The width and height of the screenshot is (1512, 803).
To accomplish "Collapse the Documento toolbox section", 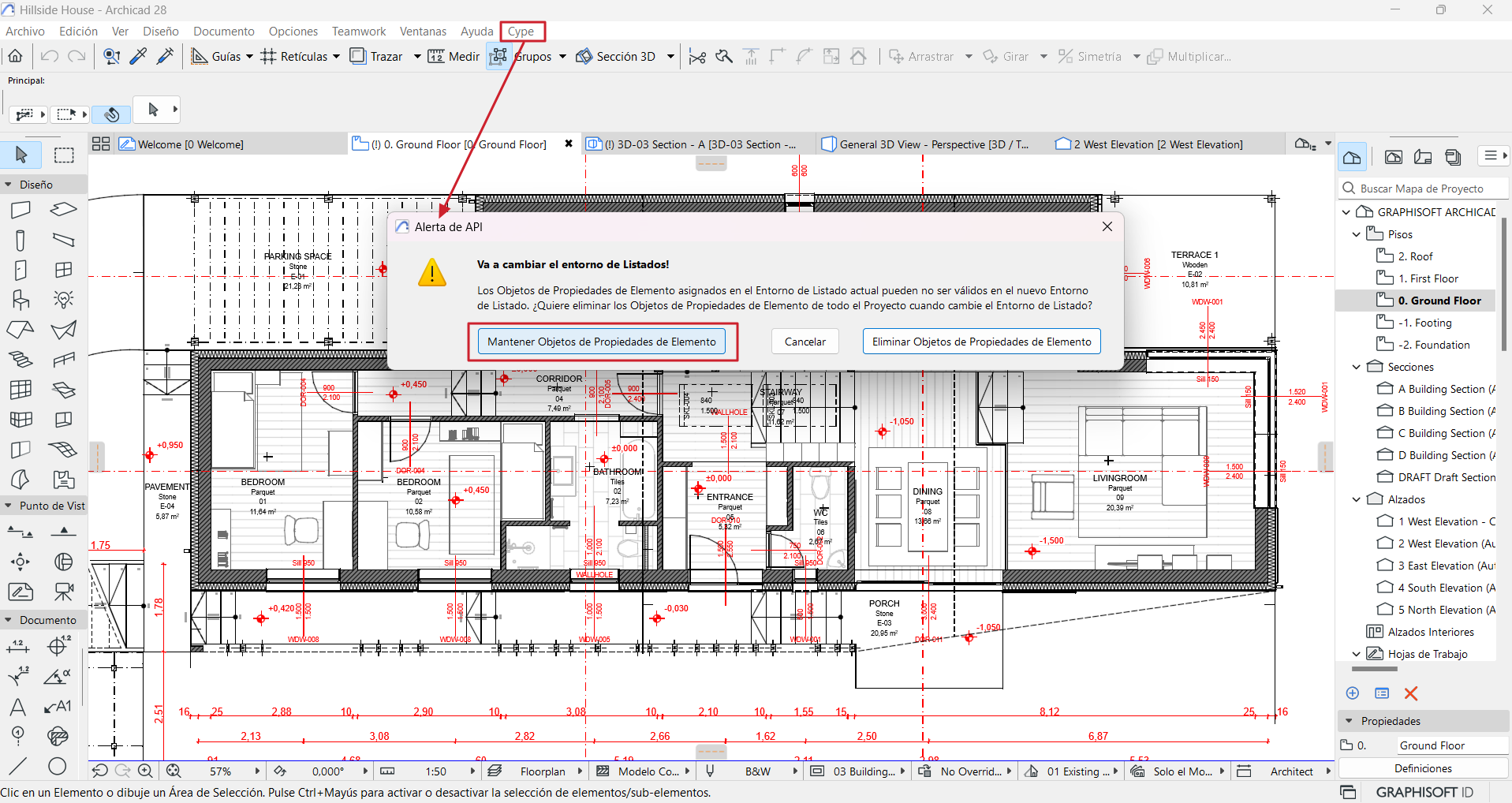I will click(x=9, y=620).
